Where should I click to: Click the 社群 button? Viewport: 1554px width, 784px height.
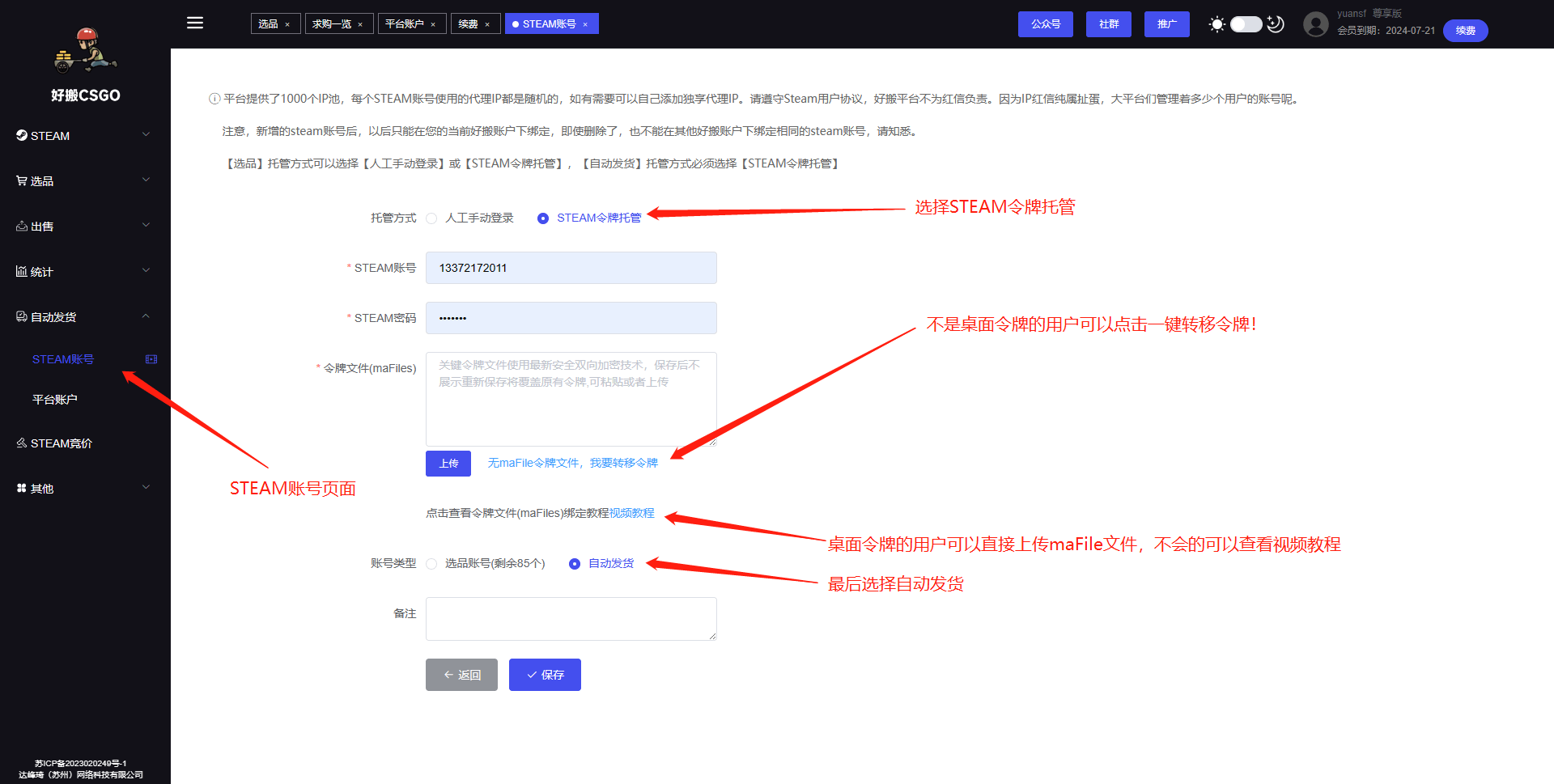pyautogui.click(x=1109, y=24)
